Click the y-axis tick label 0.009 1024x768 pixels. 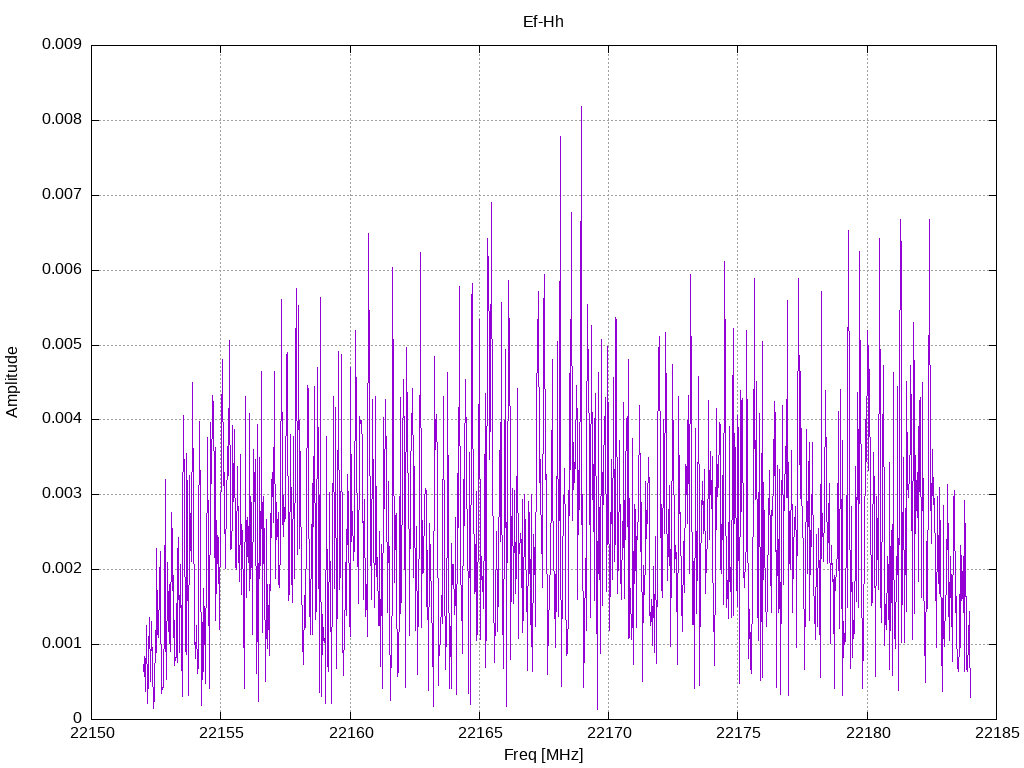61,44
